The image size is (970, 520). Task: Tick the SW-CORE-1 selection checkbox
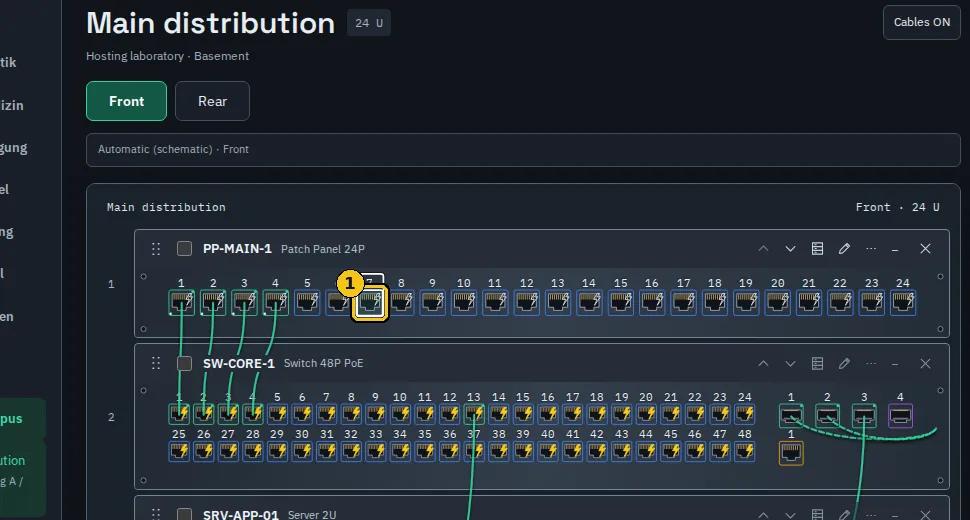pos(184,364)
